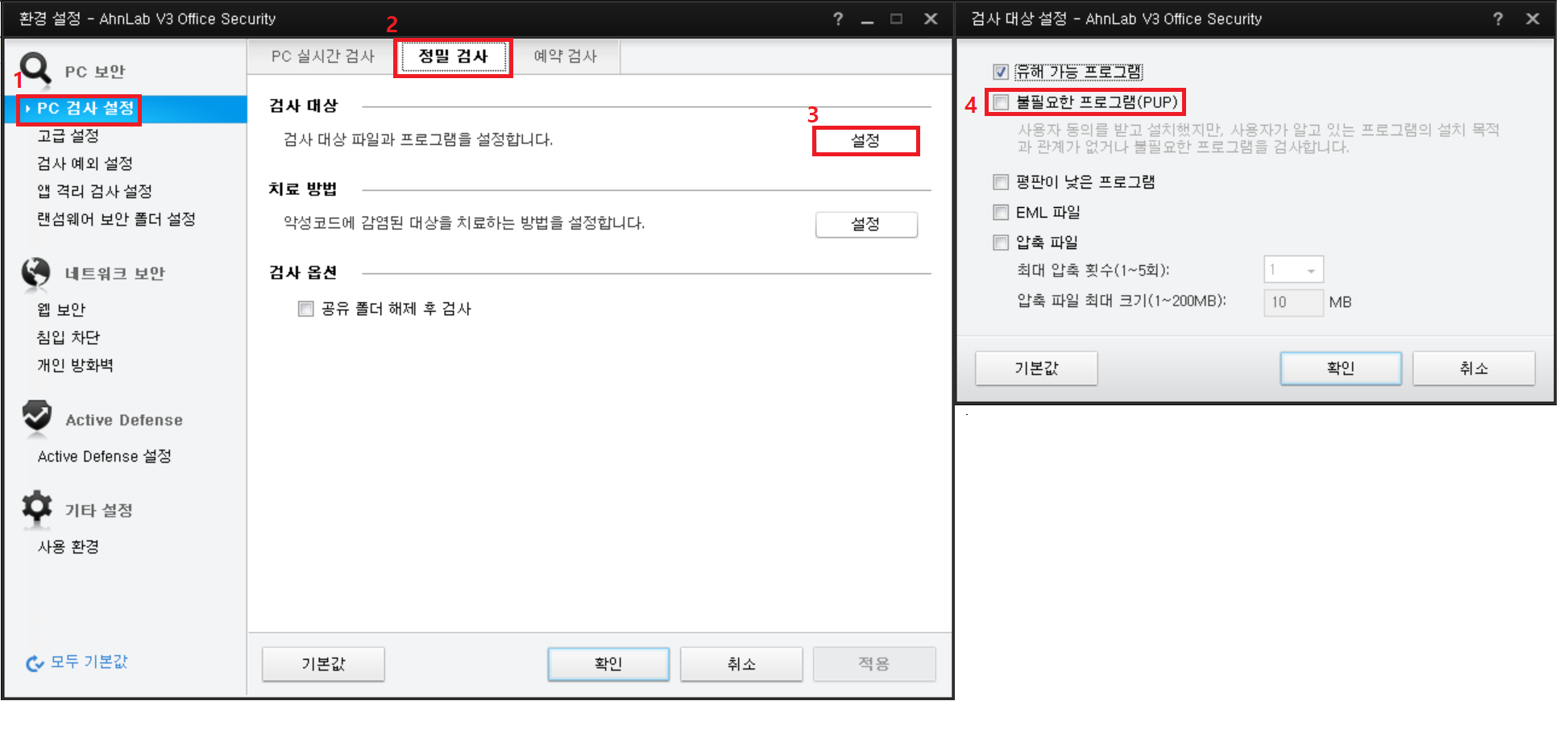Open the 최대 압축 횟수 dropdown
Viewport: 1568px width, 730px height.
[x=1293, y=270]
